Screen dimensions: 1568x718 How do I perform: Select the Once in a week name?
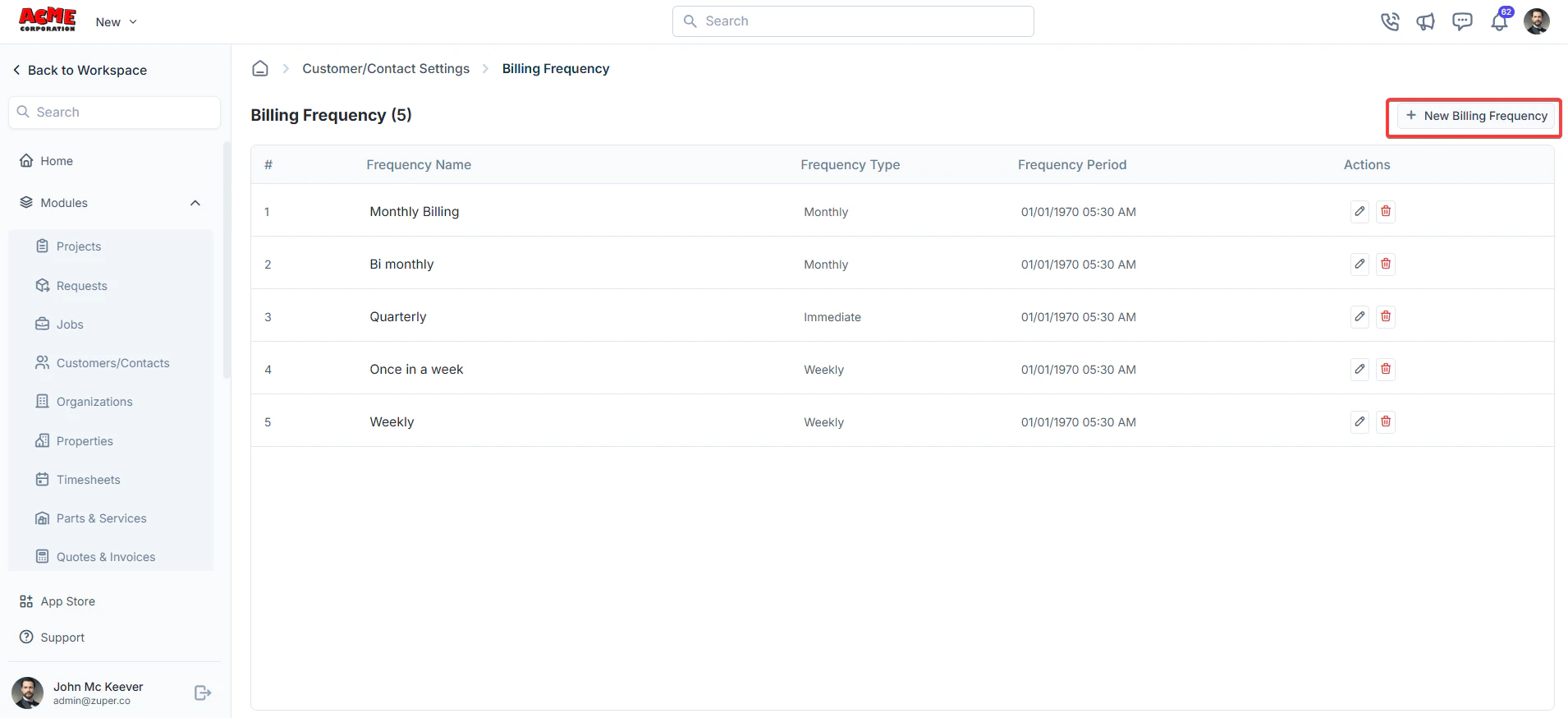tap(416, 369)
